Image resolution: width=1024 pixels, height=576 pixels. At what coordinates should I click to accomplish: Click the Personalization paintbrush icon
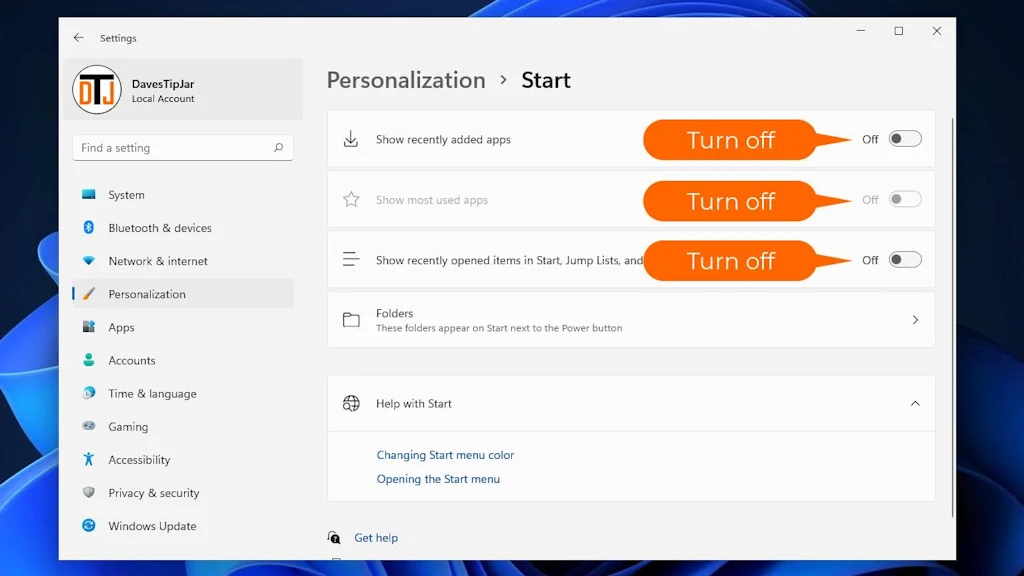point(89,294)
